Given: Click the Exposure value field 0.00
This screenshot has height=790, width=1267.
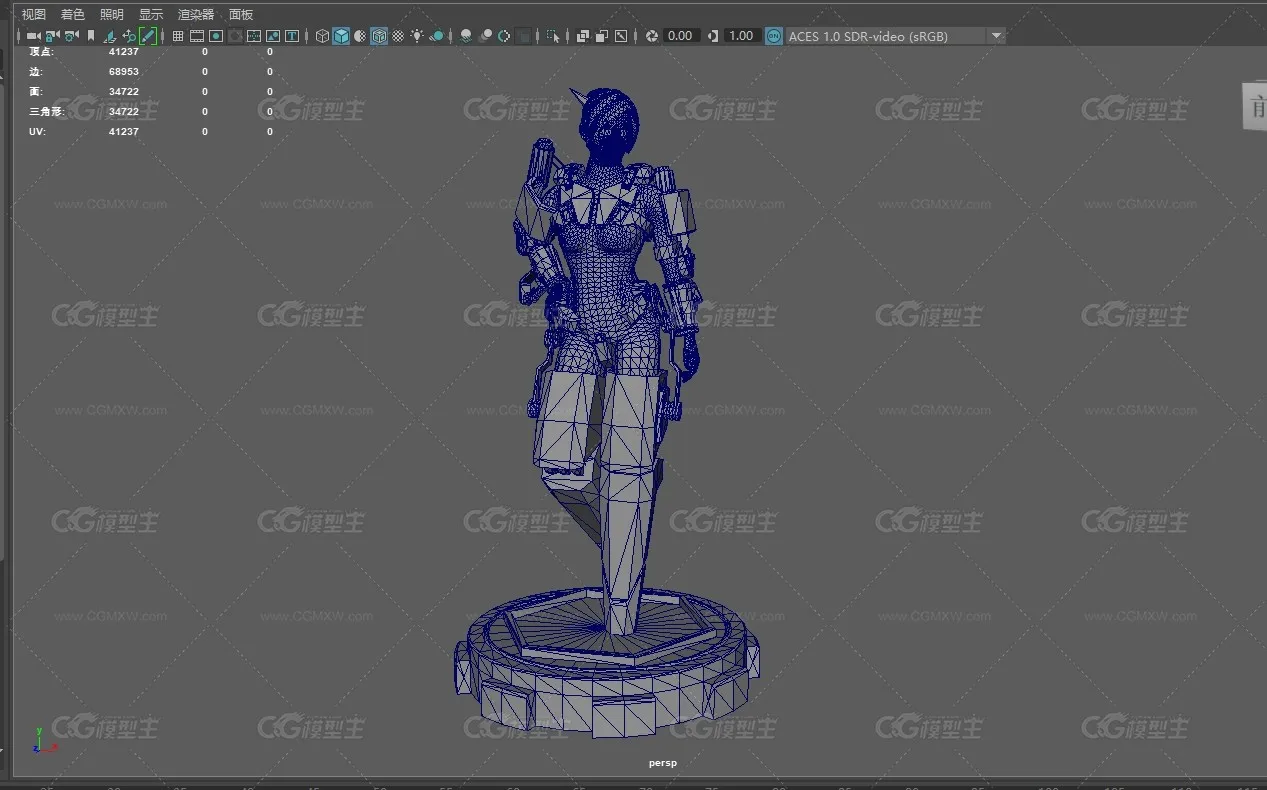Looking at the screenshot, I should [680, 36].
